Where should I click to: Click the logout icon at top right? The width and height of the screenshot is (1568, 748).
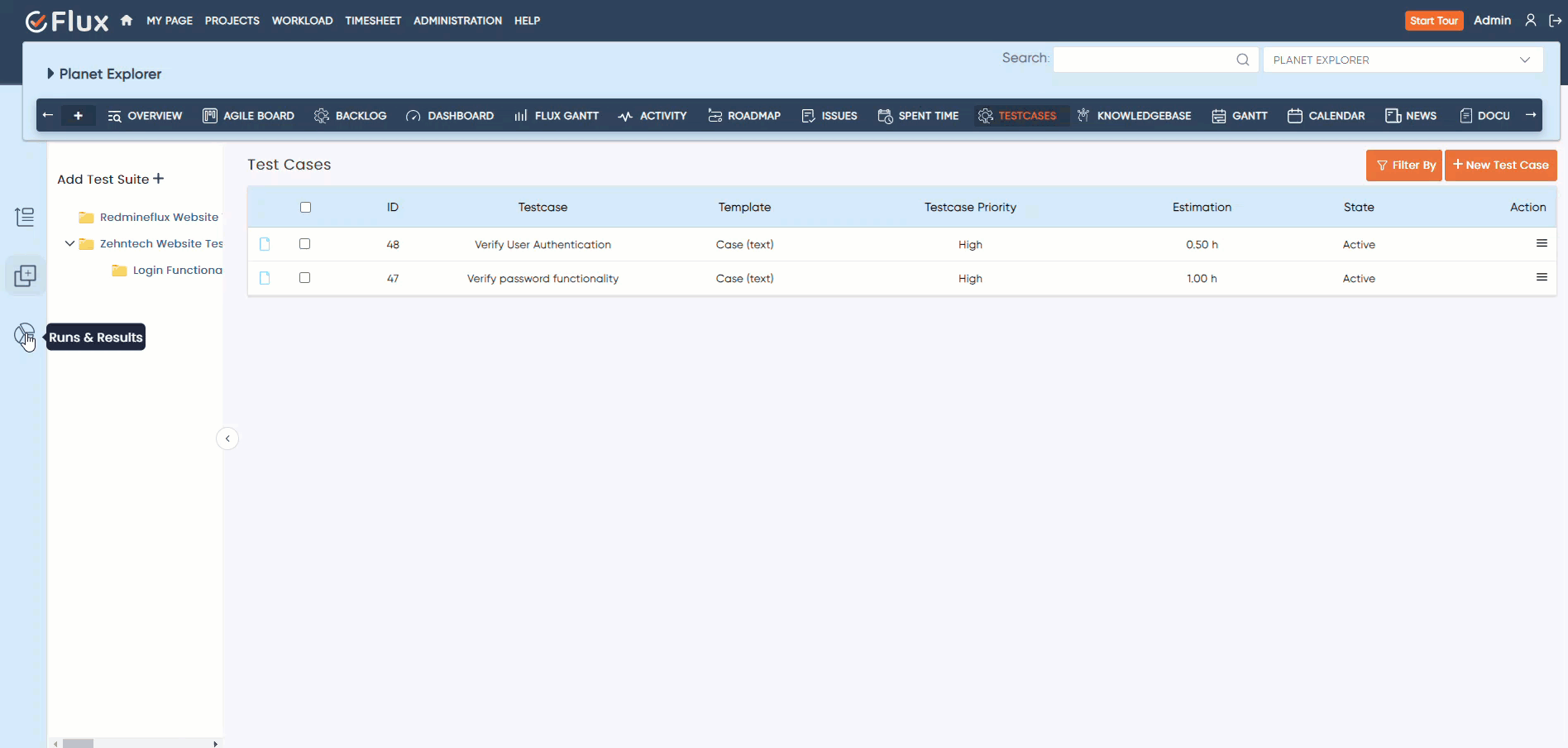pyautogui.click(x=1555, y=21)
